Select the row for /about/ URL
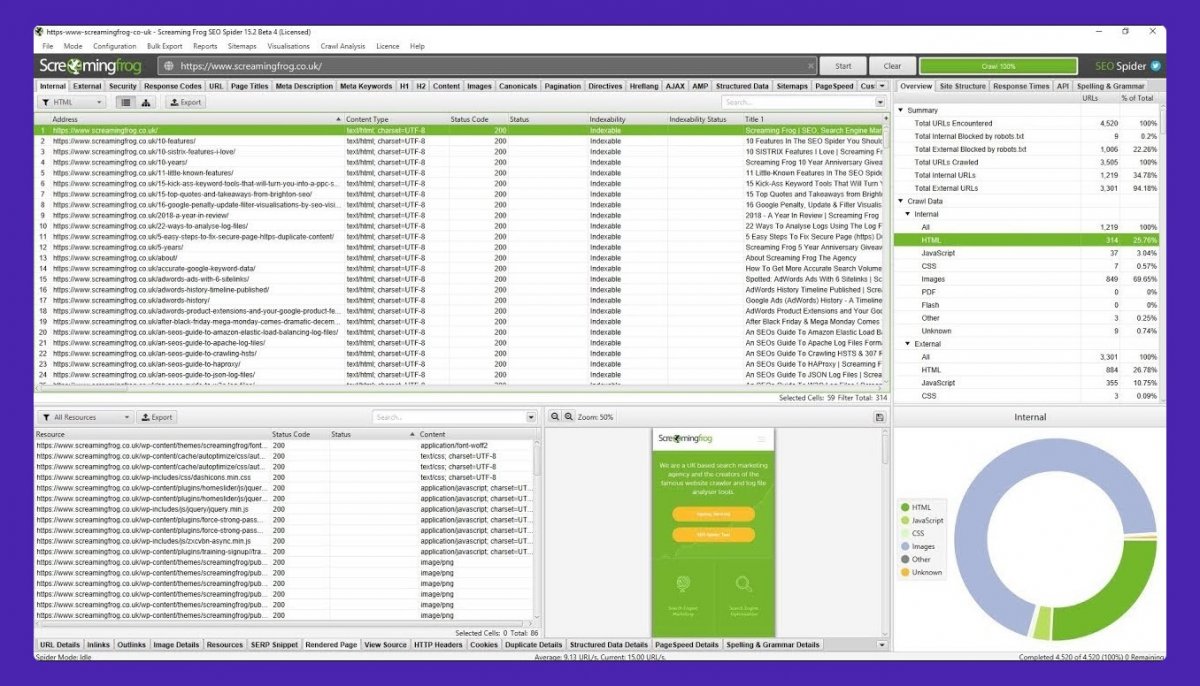Screen dimensions: 1200x686 460,258
